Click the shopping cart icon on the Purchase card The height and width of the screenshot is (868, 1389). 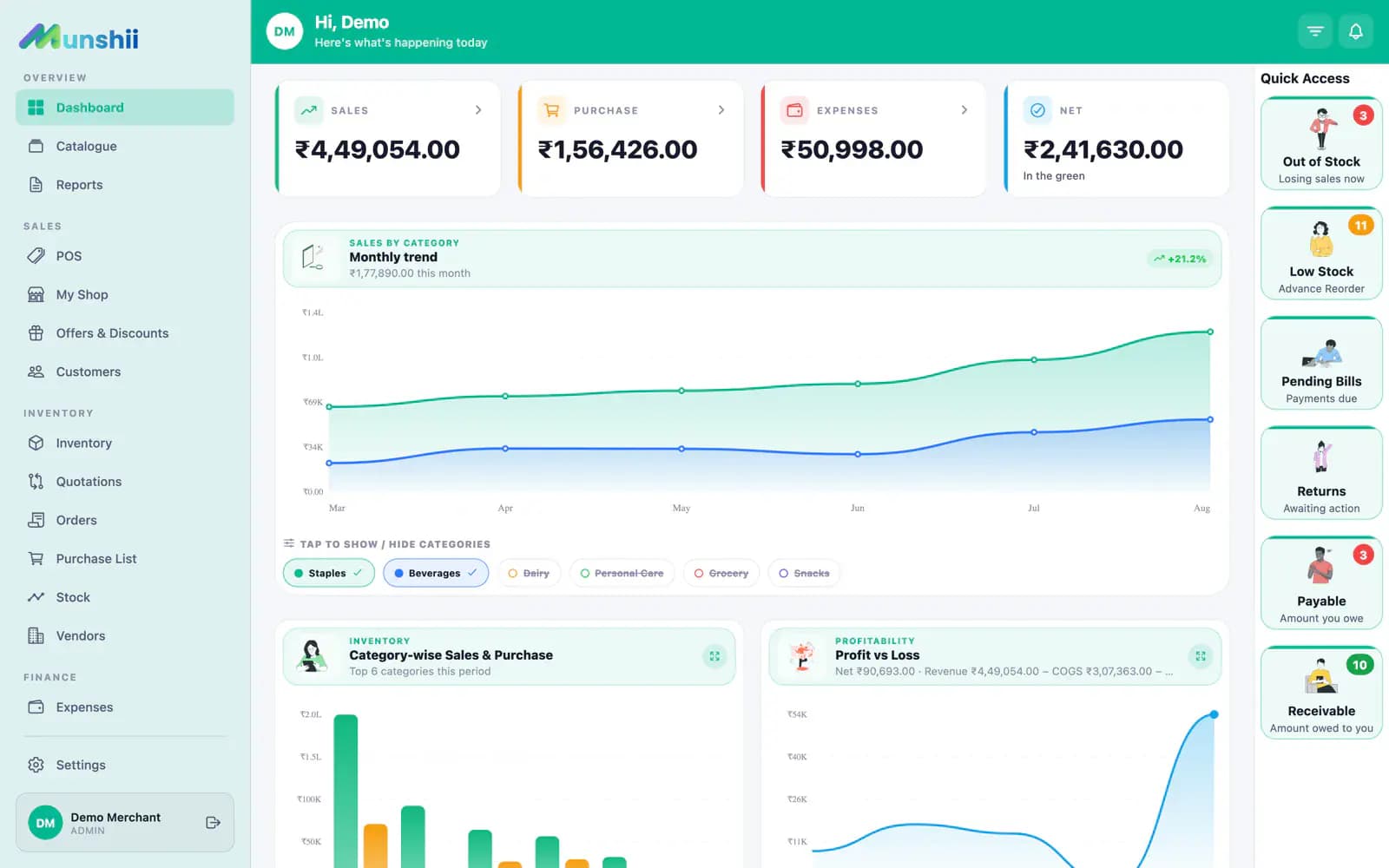(x=551, y=110)
